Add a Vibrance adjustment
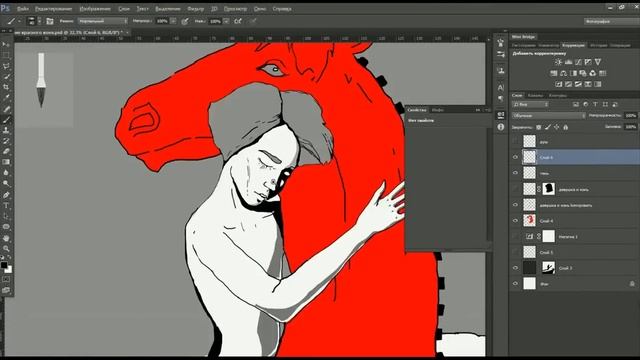This screenshot has height=360, width=640. (598, 62)
